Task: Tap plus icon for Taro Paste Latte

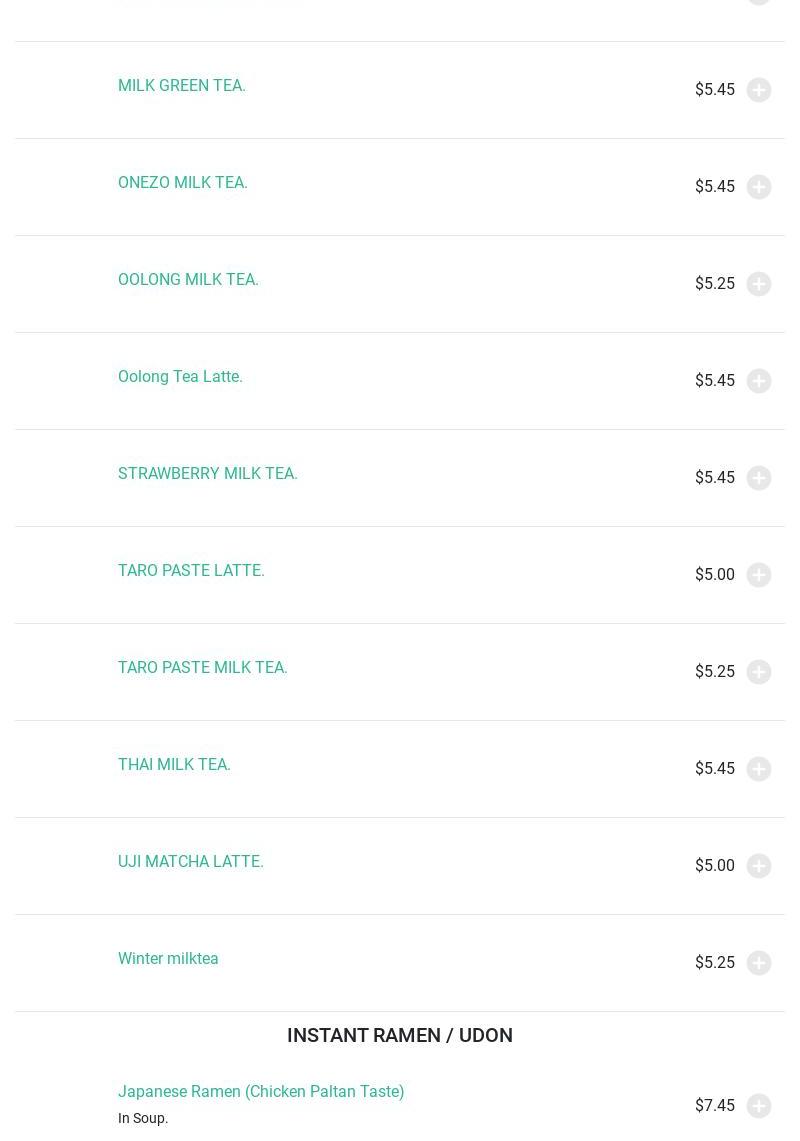Action: coord(759,575)
